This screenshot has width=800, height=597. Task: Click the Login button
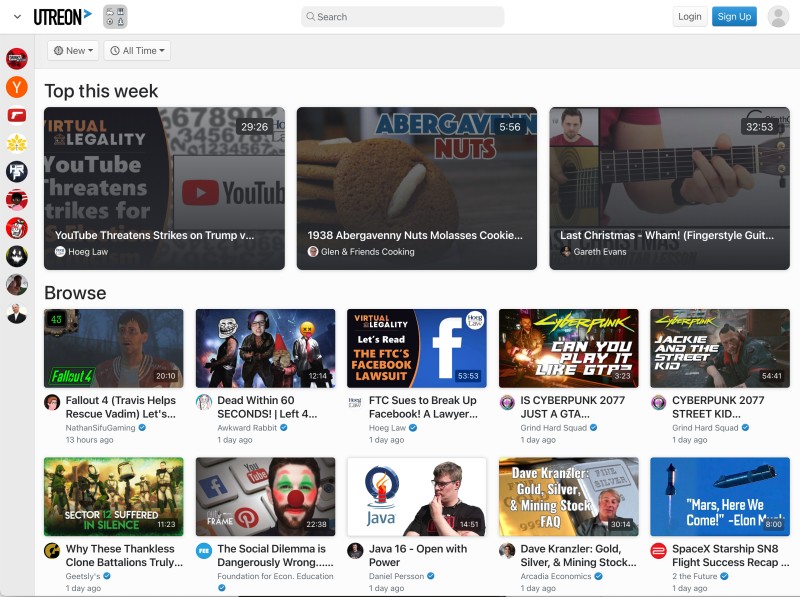pyautogui.click(x=690, y=16)
